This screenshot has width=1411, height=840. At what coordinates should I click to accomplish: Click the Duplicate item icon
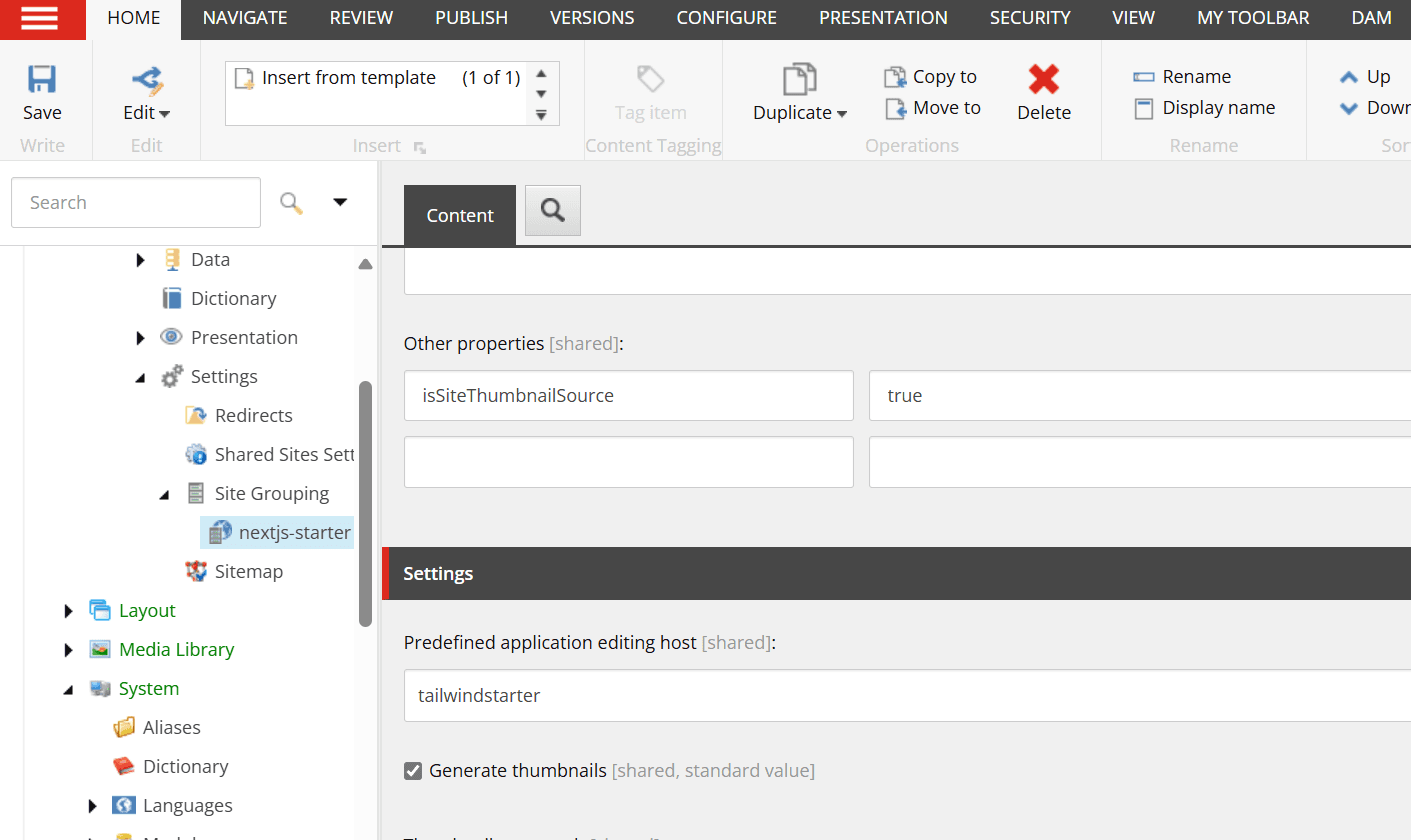tap(799, 80)
